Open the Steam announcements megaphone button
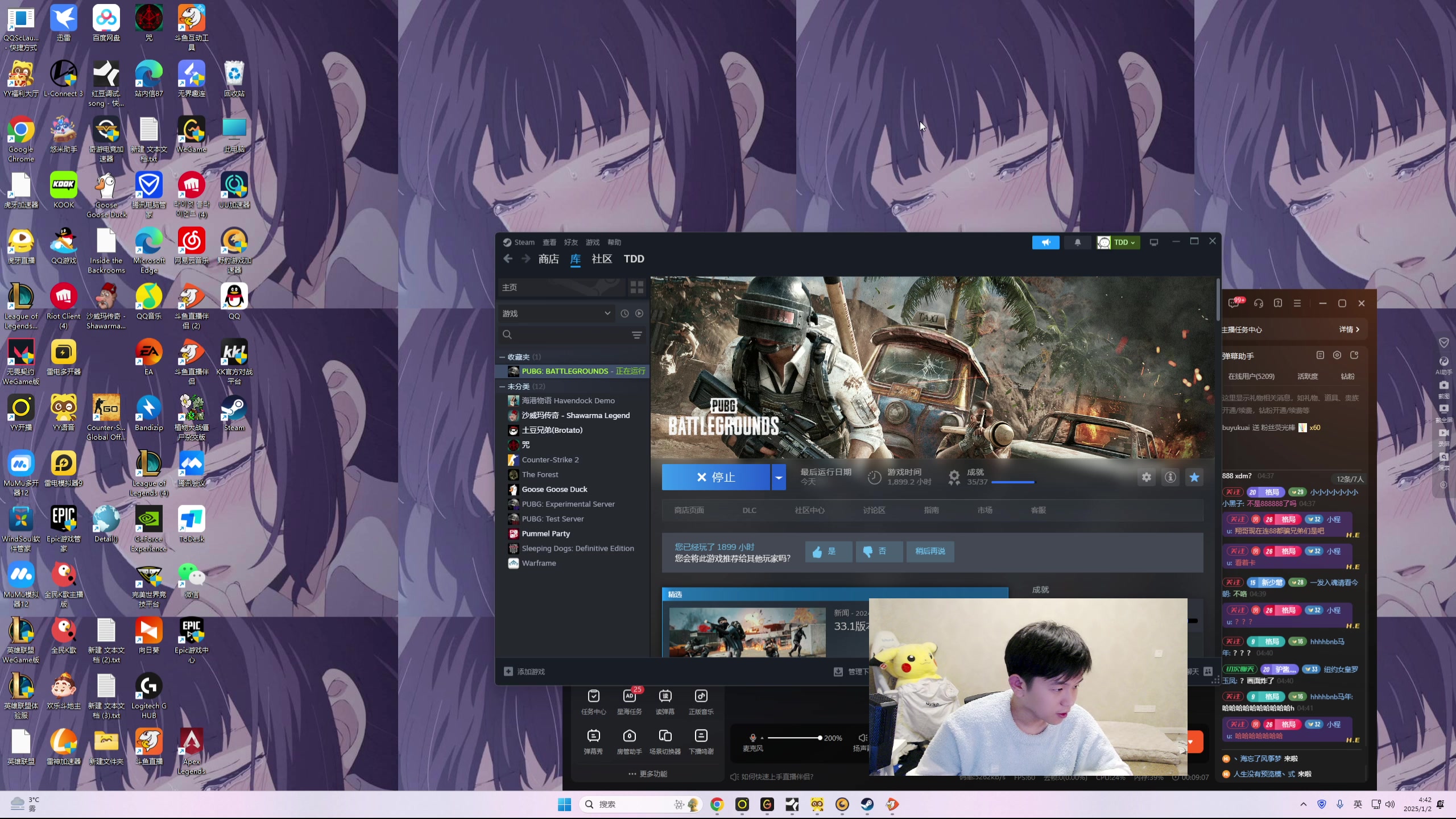The height and width of the screenshot is (819, 1456). pyautogui.click(x=1045, y=242)
